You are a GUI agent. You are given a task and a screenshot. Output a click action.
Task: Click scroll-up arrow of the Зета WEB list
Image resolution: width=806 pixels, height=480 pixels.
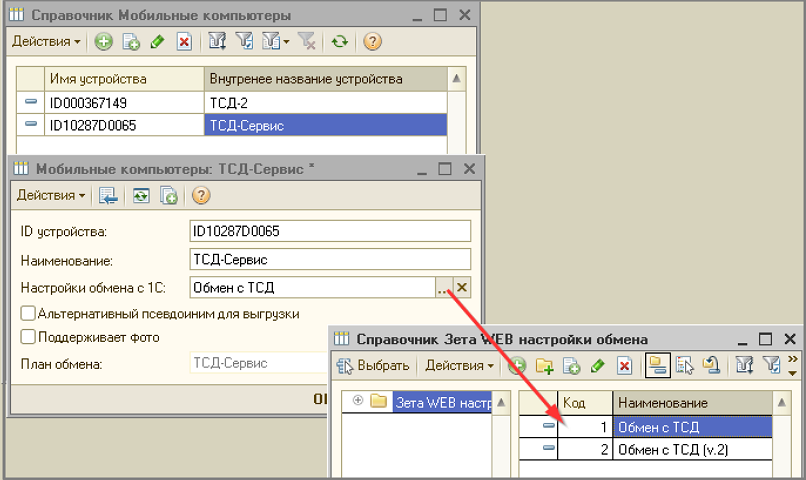pos(781,402)
